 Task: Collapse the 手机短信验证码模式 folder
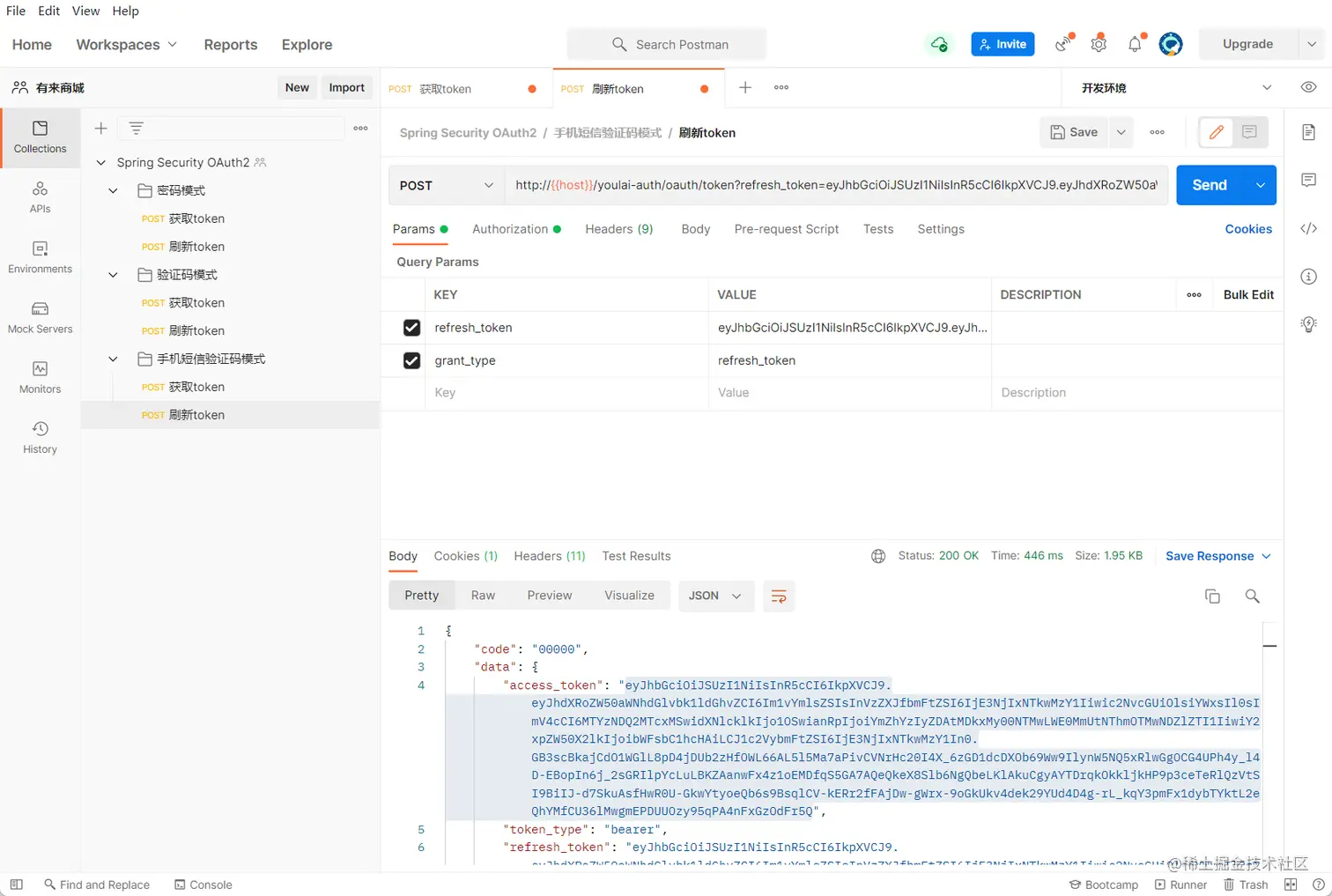tap(113, 359)
